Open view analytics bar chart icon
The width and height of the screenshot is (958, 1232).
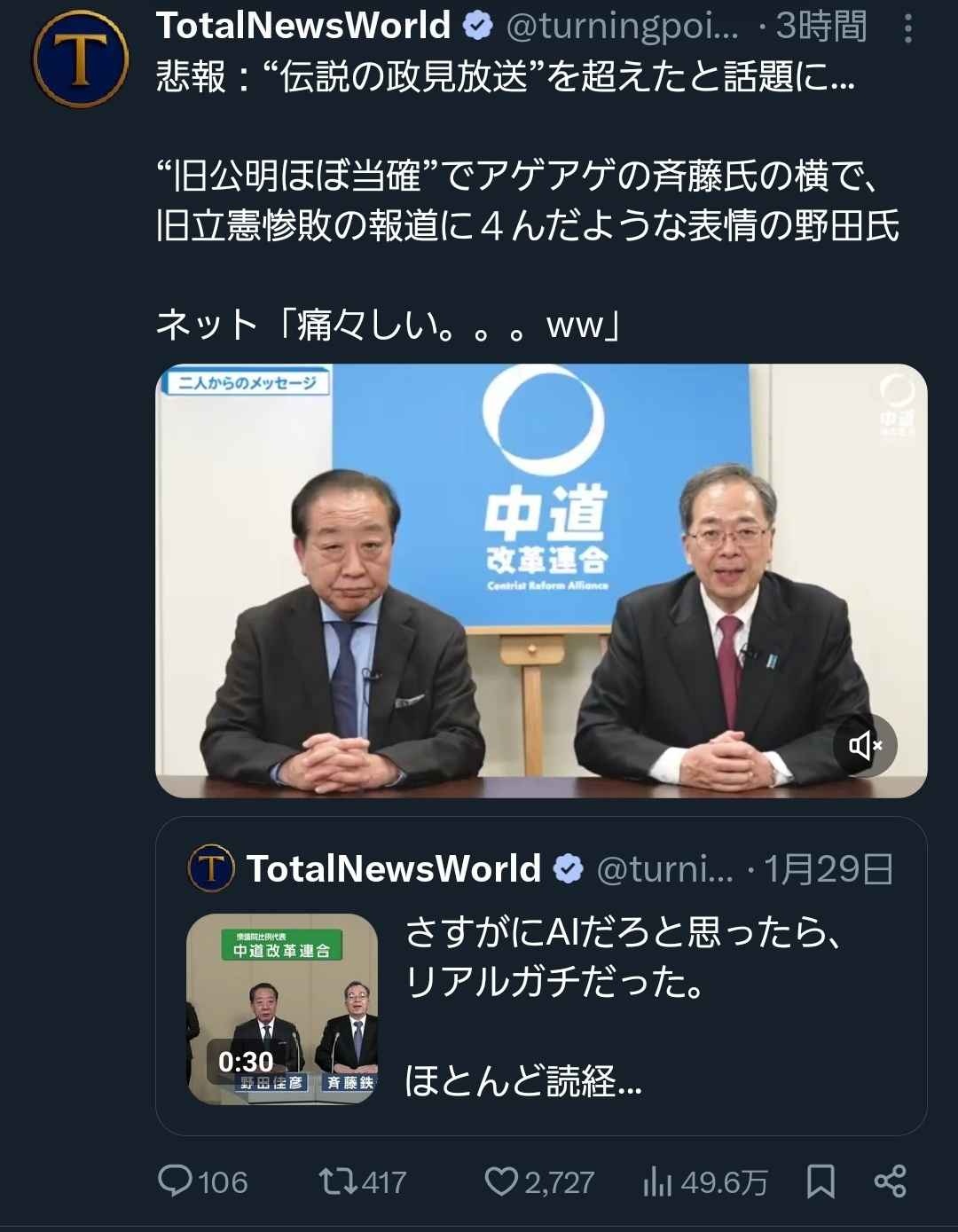pyautogui.click(x=657, y=1181)
